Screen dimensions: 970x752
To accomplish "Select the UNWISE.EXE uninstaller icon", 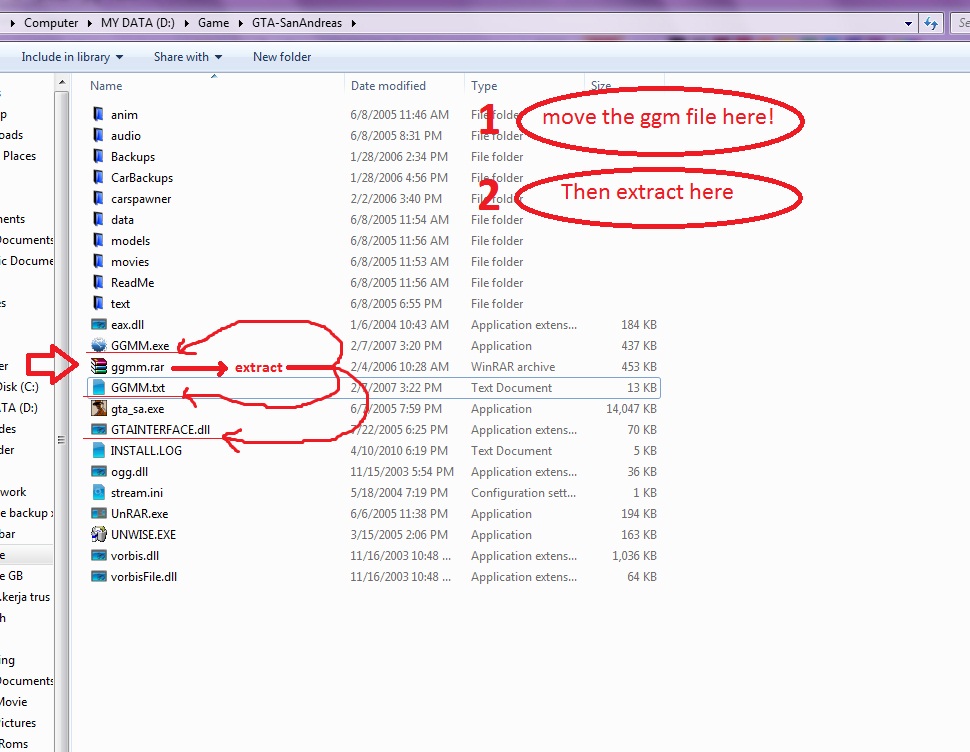I will (x=101, y=534).
